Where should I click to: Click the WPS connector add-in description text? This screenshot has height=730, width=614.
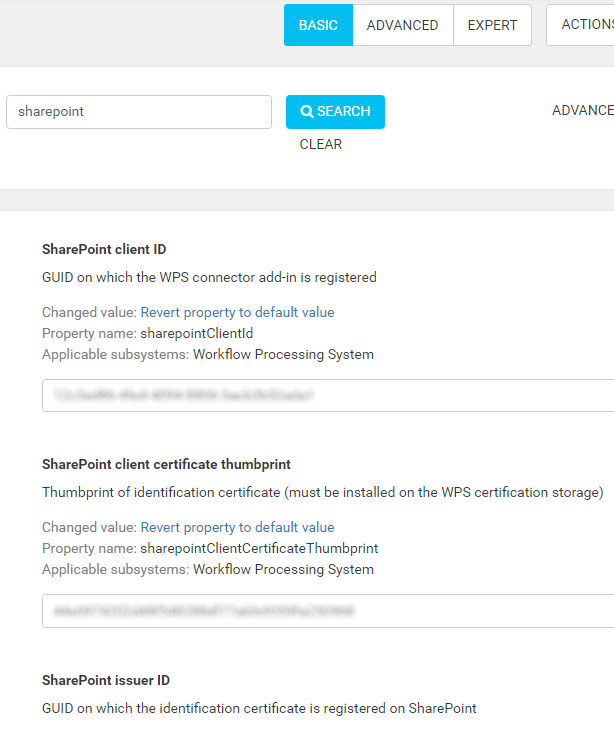tap(209, 277)
